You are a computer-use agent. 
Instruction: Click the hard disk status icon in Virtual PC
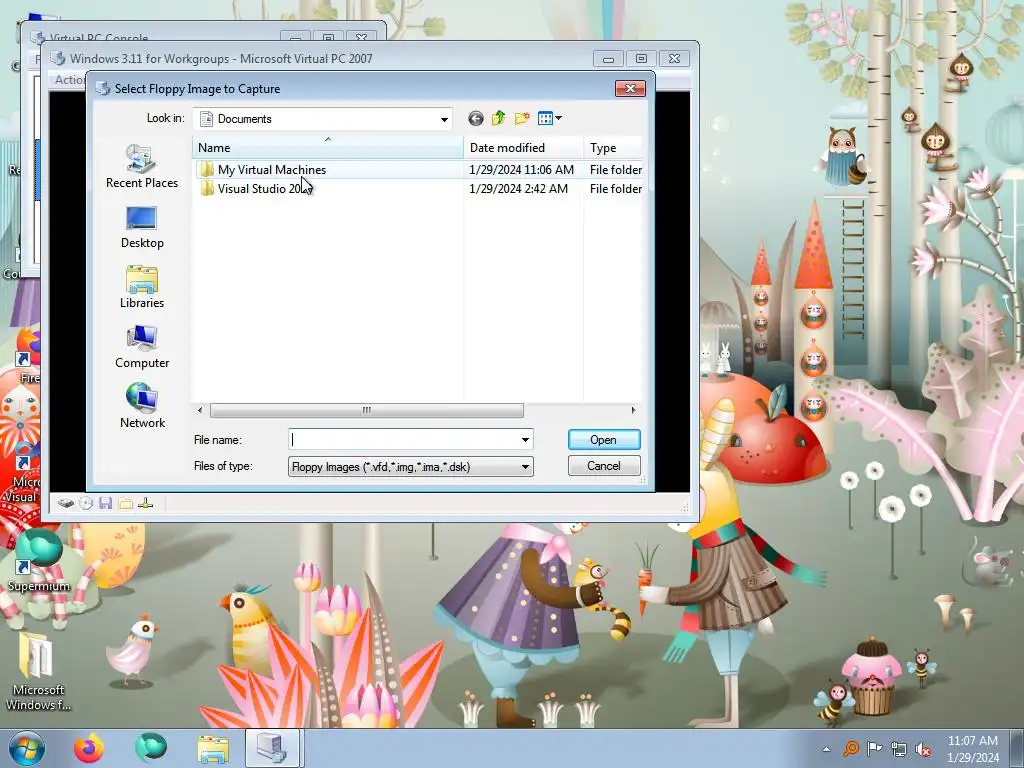65,503
